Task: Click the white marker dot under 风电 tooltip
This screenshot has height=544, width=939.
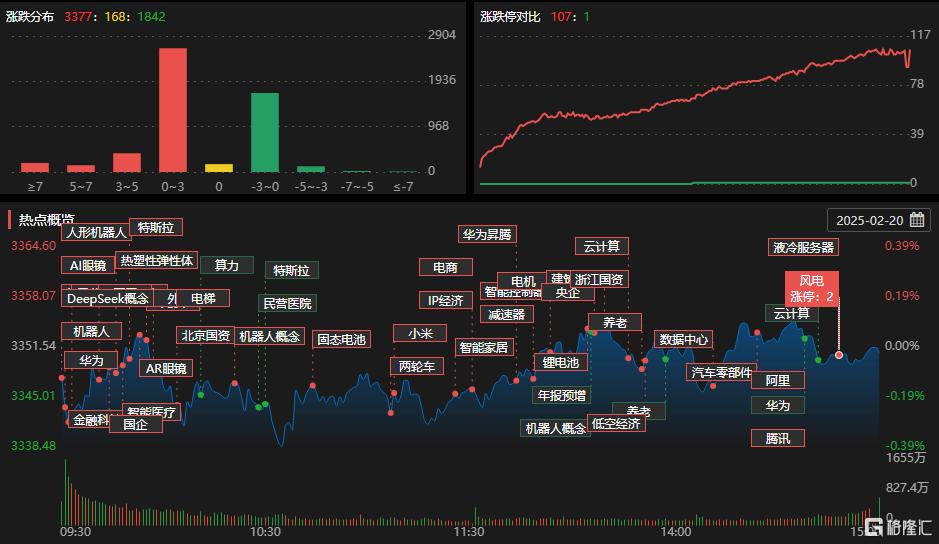Action: click(838, 355)
